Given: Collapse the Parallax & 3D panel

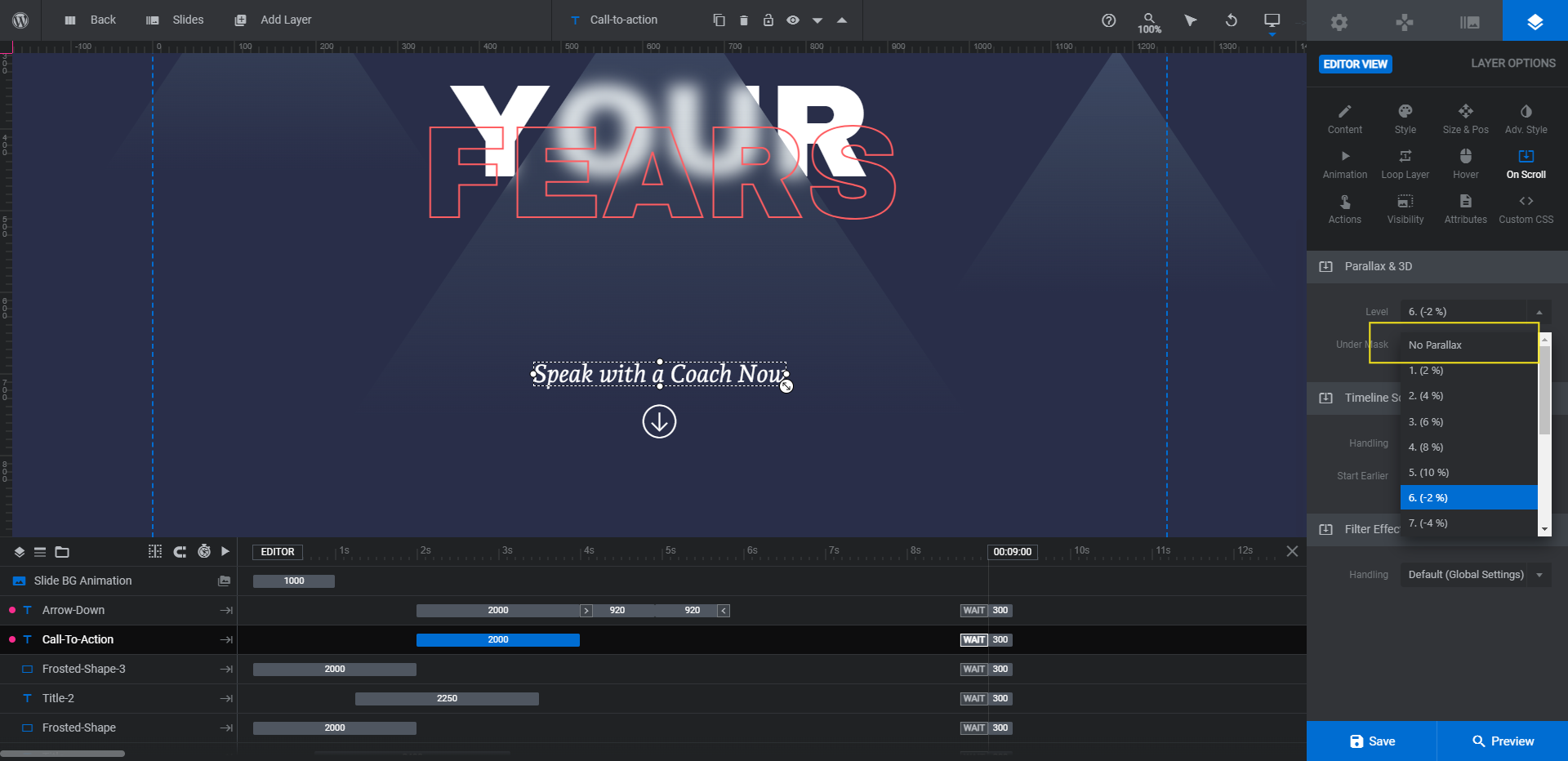Looking at the screenshot, I should (x=1437, y=266).
